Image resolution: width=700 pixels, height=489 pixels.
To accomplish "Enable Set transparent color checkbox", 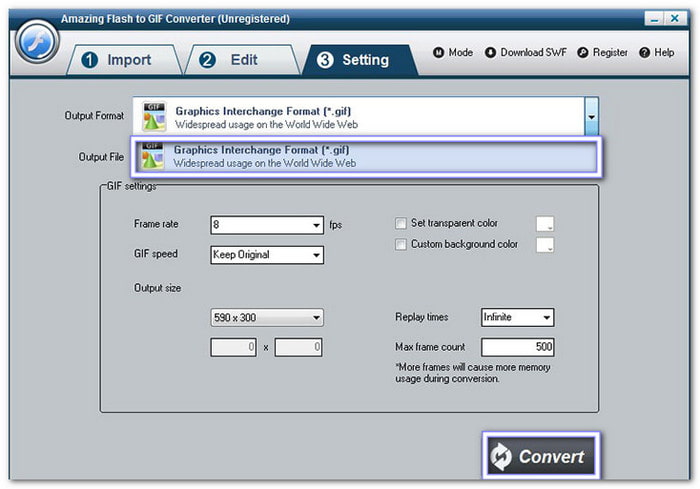I will pos(401,223).
